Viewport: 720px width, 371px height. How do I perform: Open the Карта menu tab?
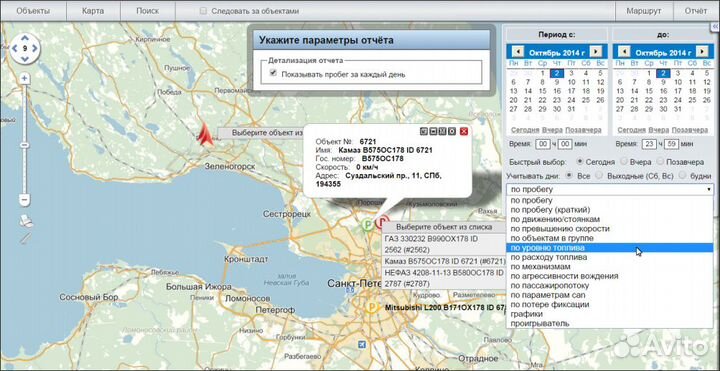tap(93, 11)
